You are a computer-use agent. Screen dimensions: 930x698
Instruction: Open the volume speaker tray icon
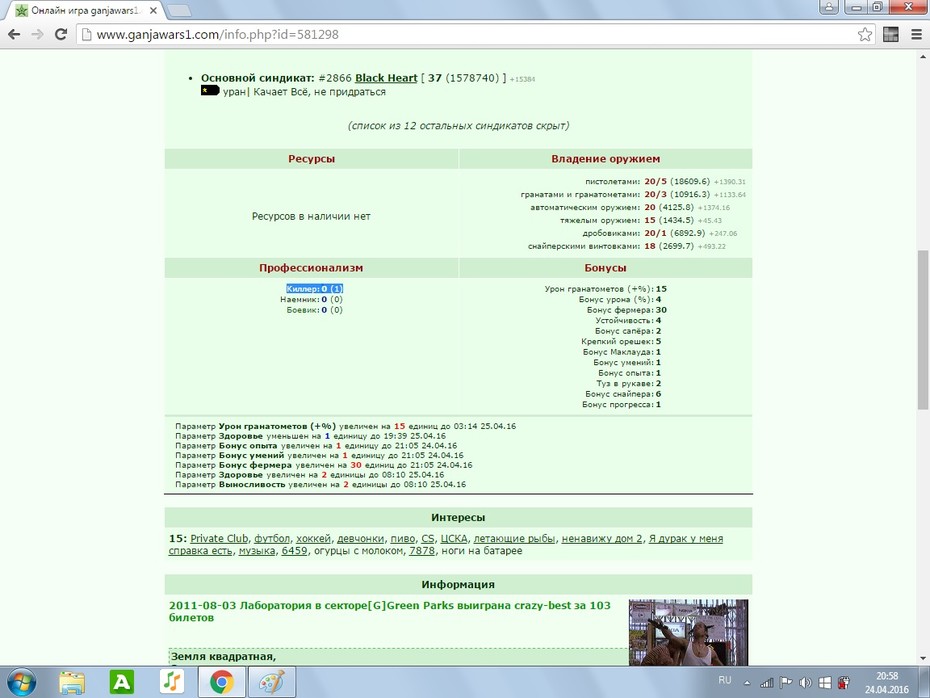point(805,683)
